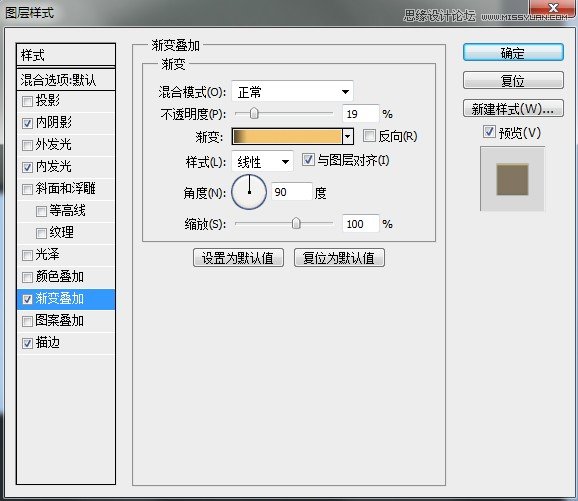Click the 缩放 scale slider handle
578x501 pixels.
click(x=296, y=223)
